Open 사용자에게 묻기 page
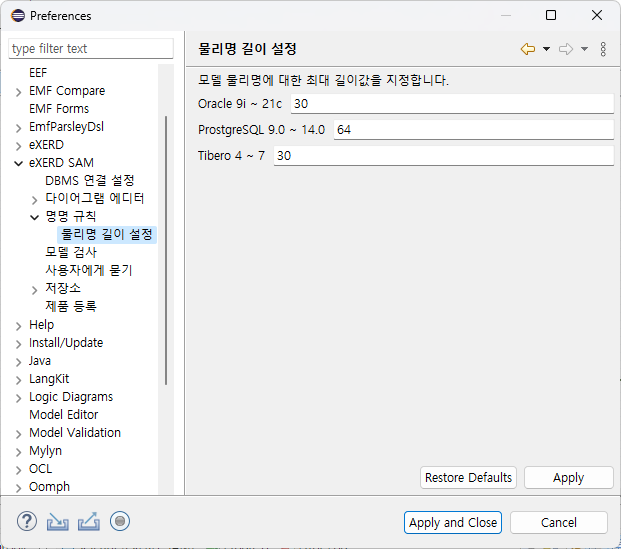621x549 pixels. pyautogui.click(x=89, y=270)
